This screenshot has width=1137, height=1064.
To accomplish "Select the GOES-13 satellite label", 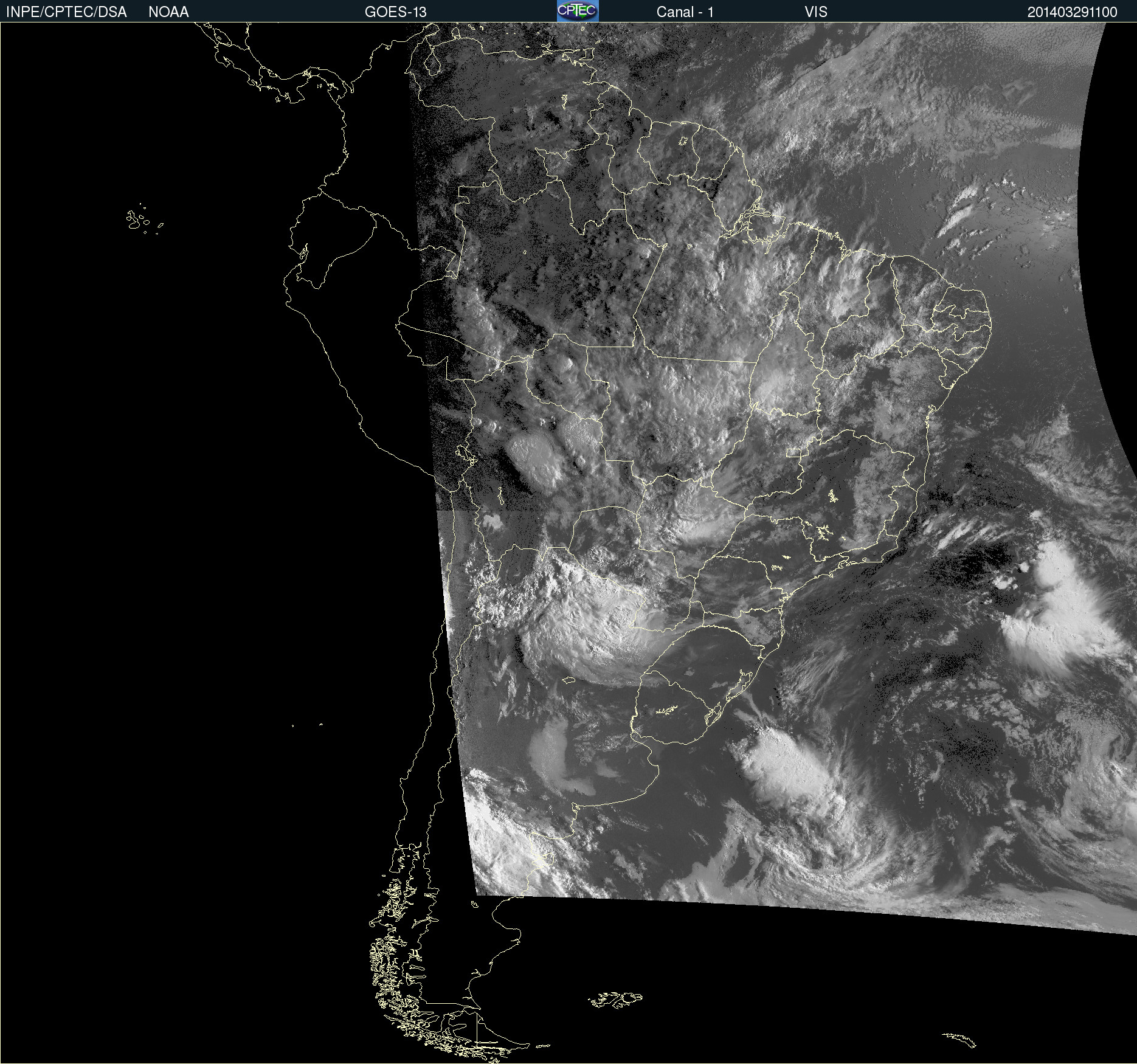I will [395, 12].
